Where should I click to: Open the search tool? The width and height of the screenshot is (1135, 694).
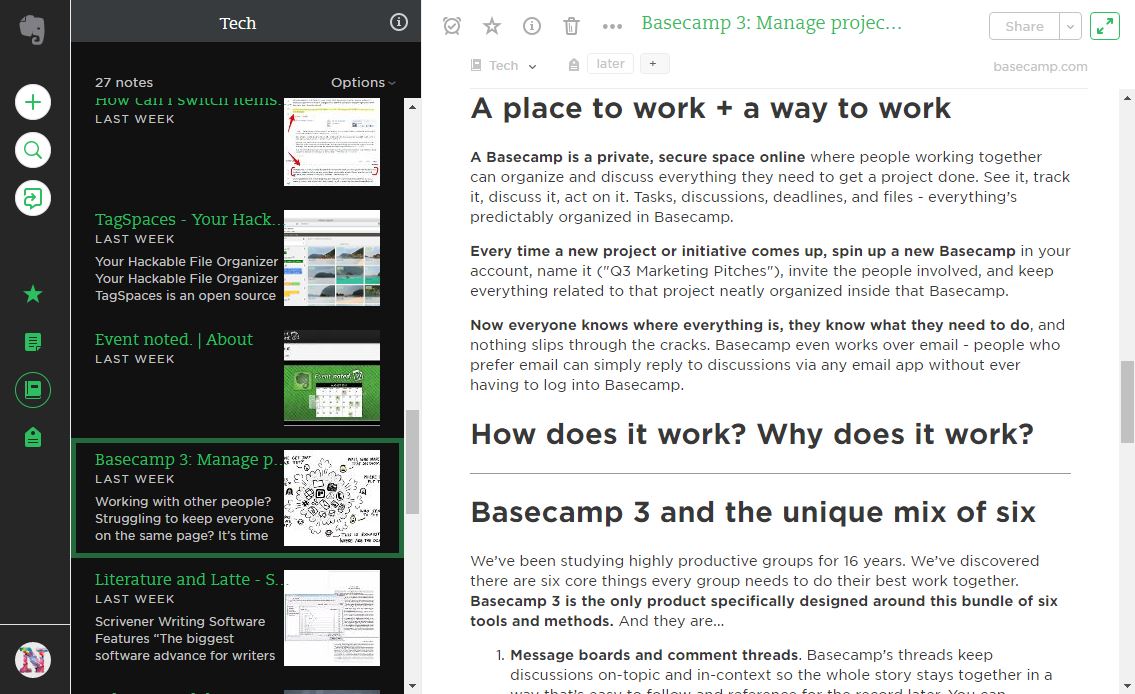tap(33, 150)
